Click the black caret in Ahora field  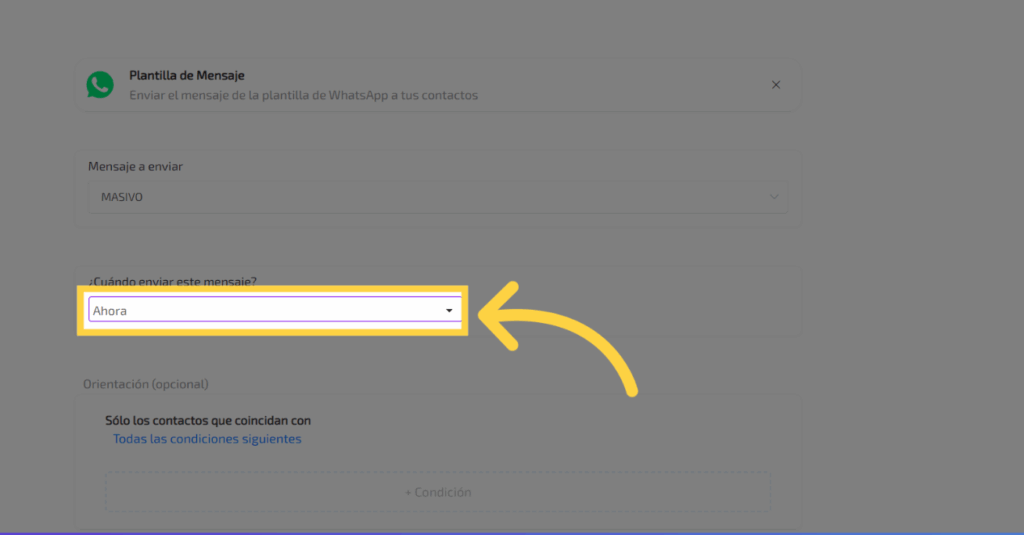coord(449,311)
